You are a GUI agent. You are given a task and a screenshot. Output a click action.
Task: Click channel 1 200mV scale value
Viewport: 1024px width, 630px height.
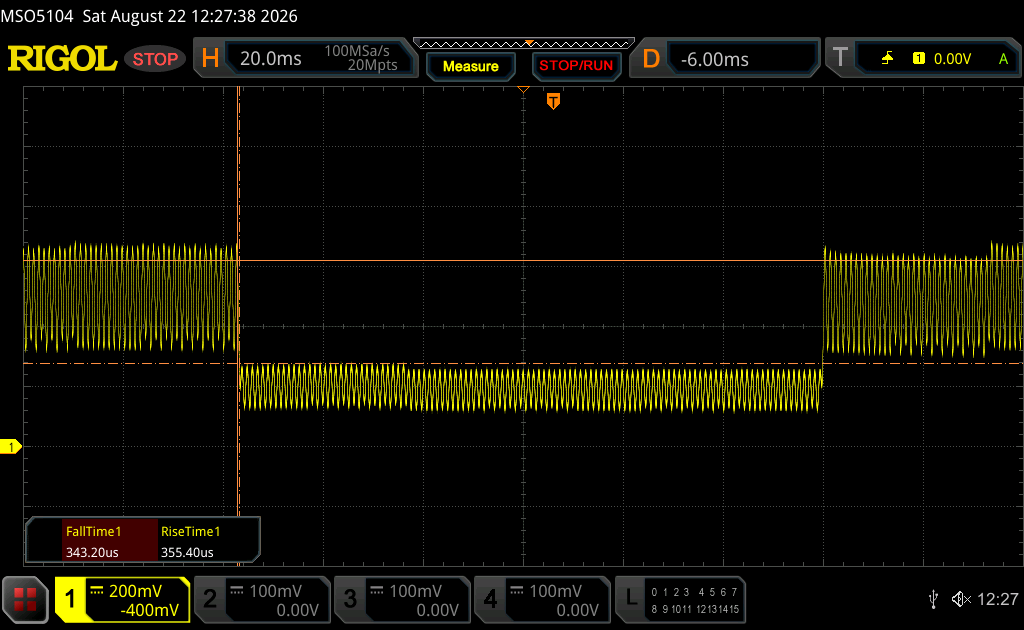pos(135,591)
